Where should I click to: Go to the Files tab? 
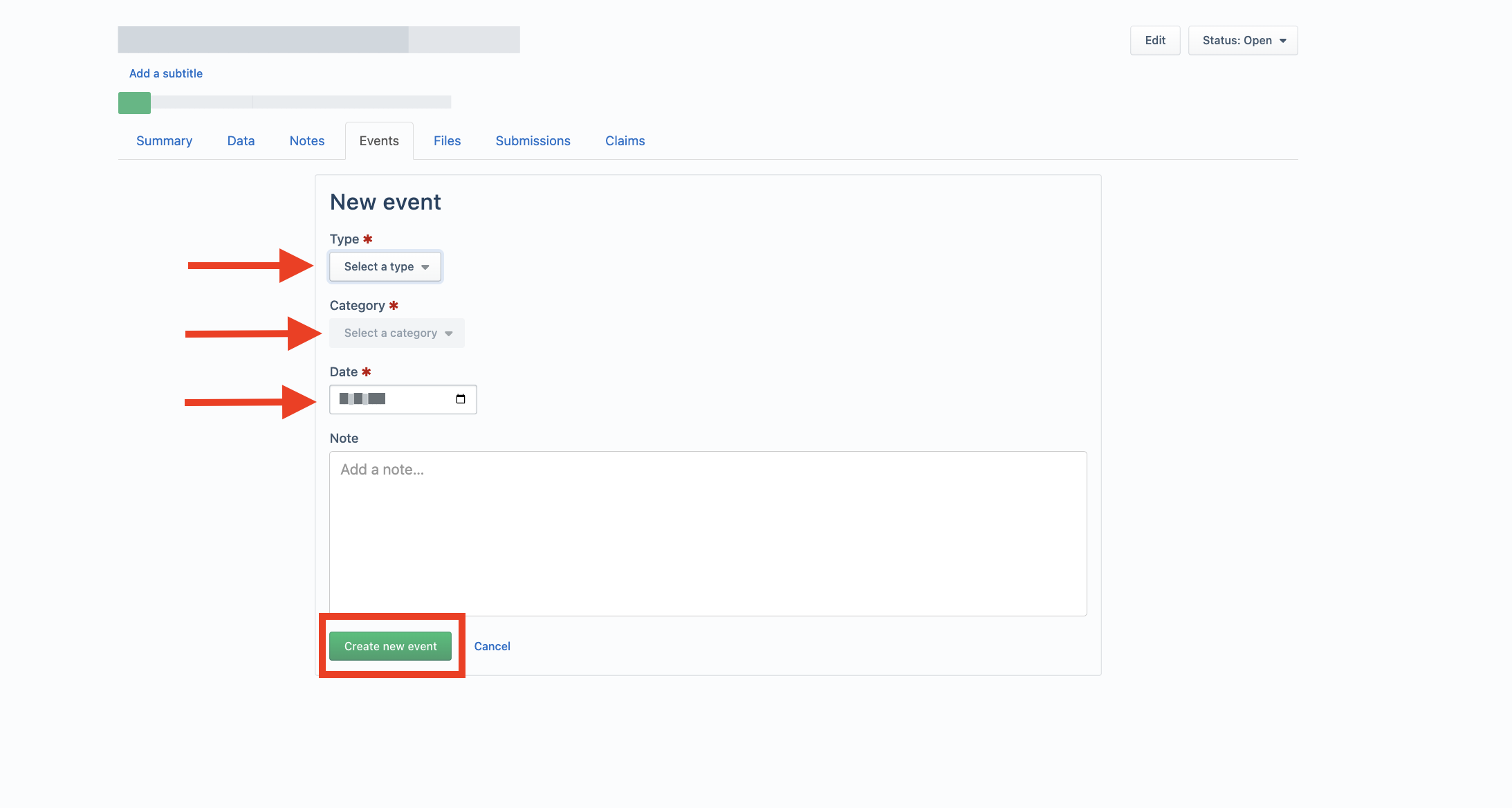click(x=447, y=140)
